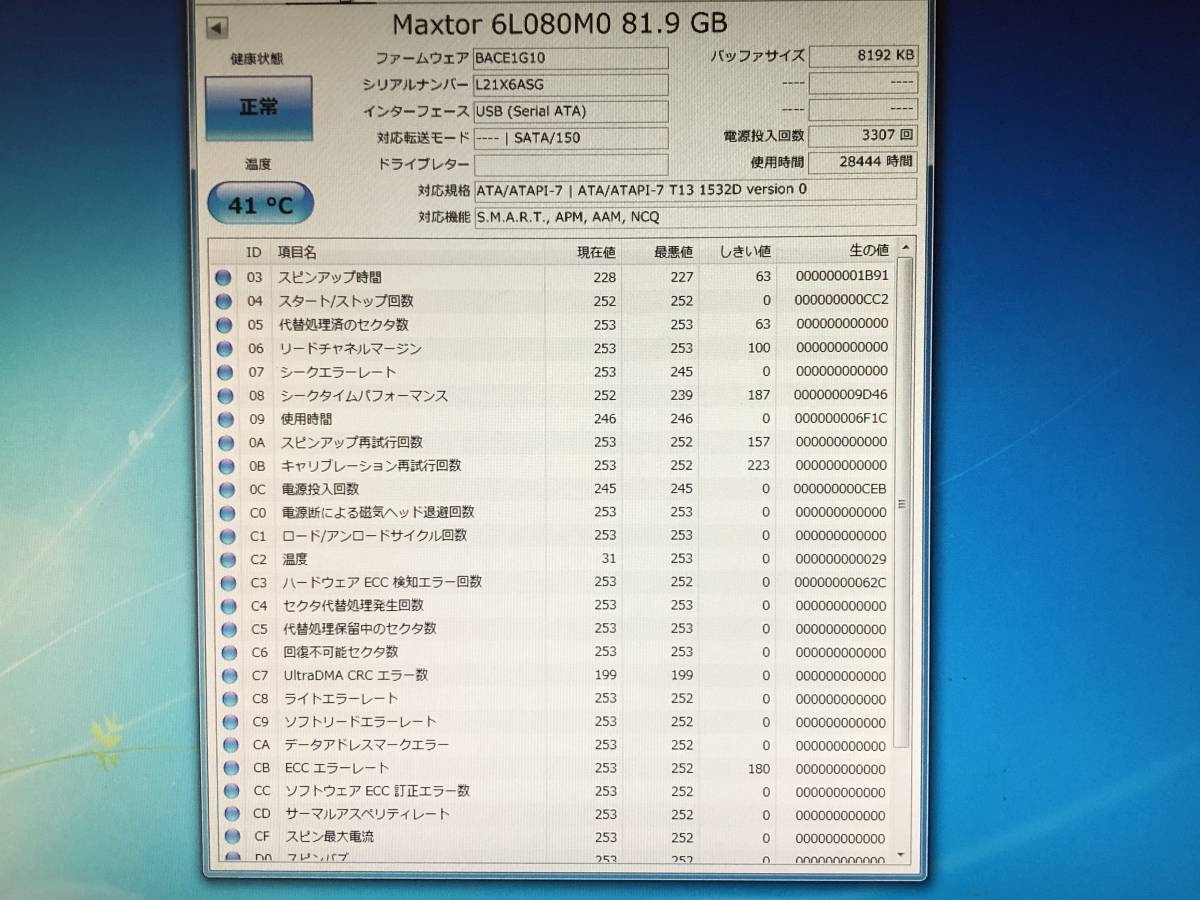Click the power-on count value 3307 回
1200x900 pixels.
863,135
